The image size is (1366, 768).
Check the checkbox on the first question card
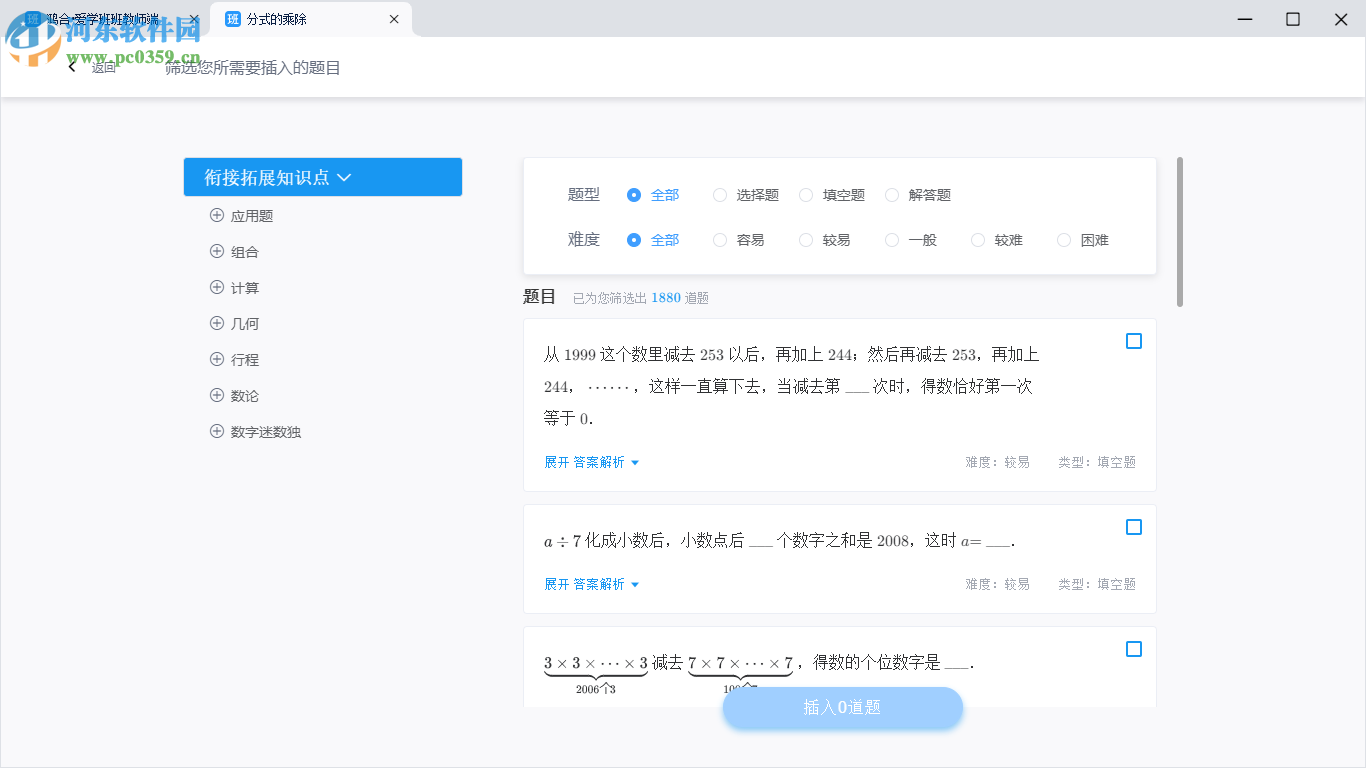click(1133, 341)
